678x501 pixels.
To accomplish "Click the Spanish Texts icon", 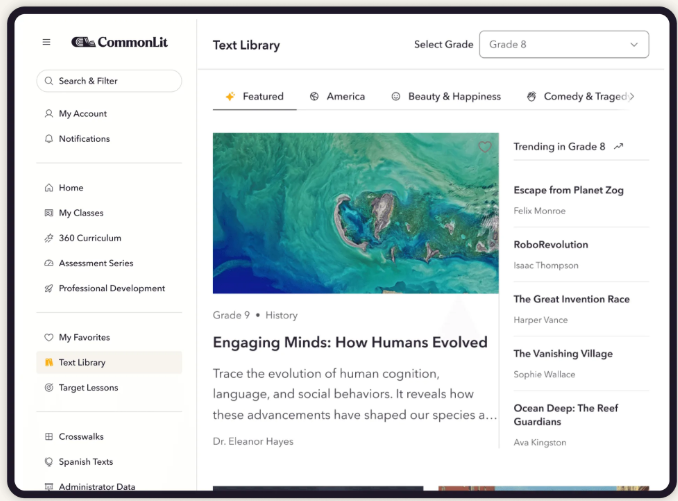I will [49, 462].
